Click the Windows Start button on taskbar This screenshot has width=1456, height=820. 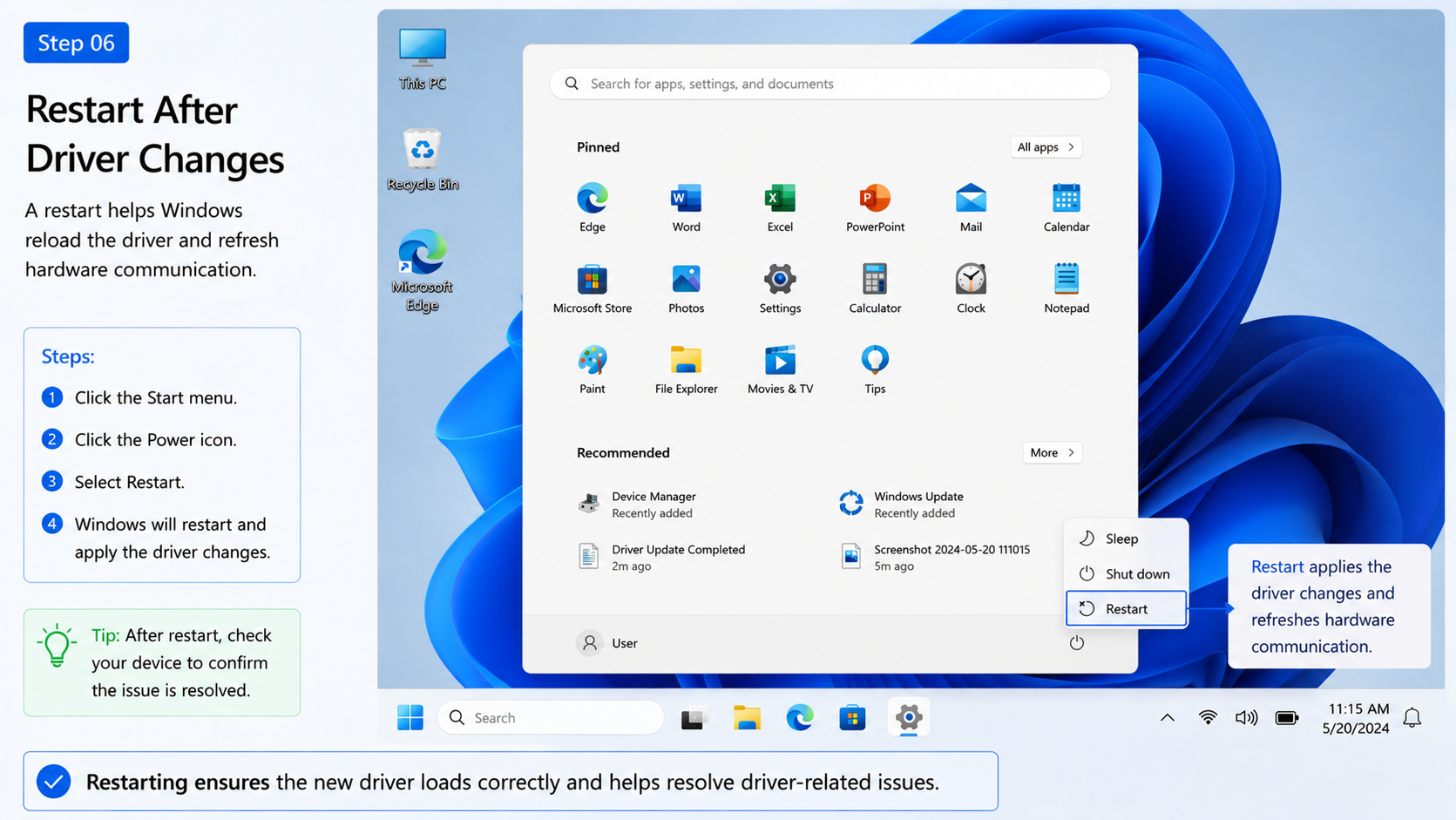tap(410, 718)
